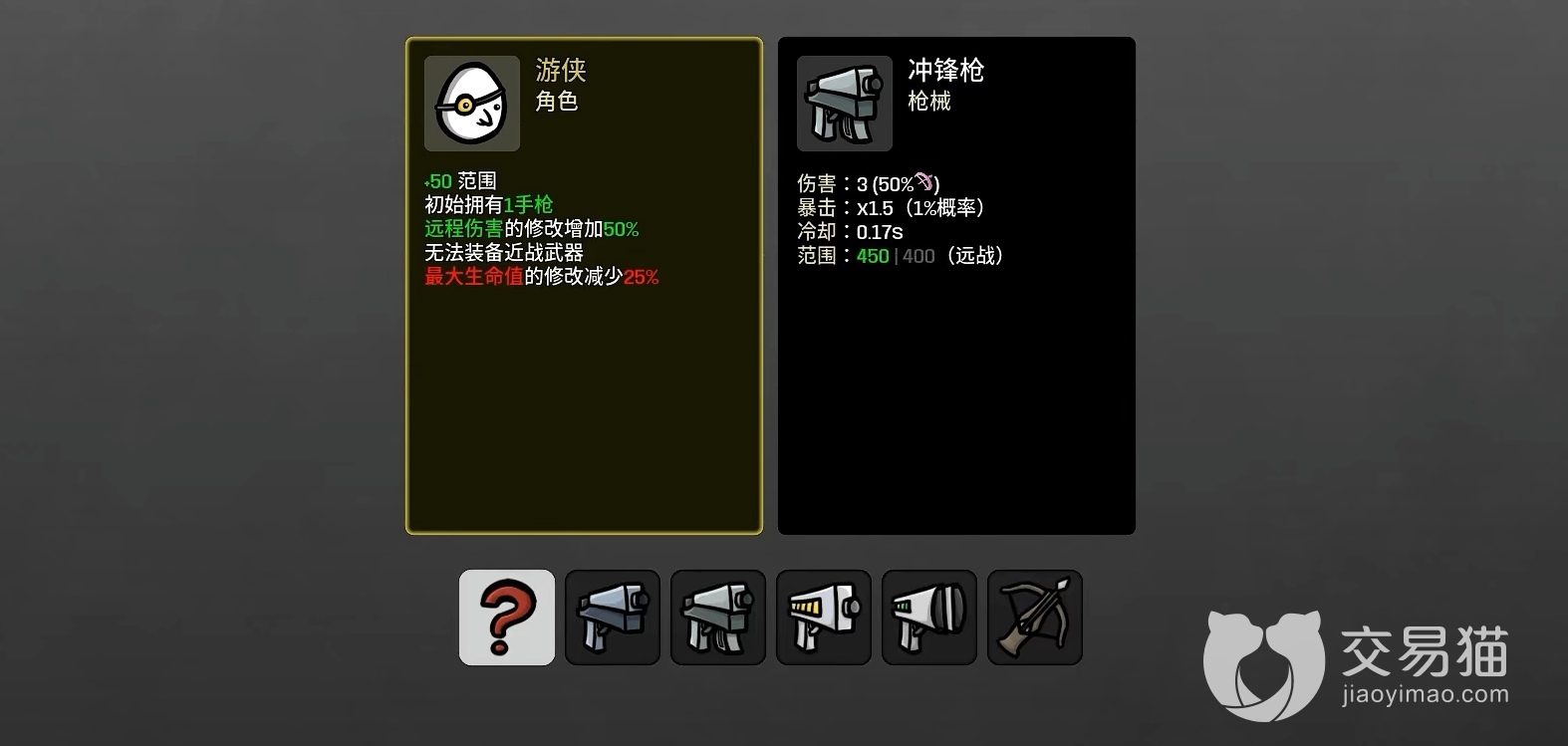This screenshot has height=746, width=1568.
Task: Click the 枪械 weapon class label
Action: click(x=929, y=101)
